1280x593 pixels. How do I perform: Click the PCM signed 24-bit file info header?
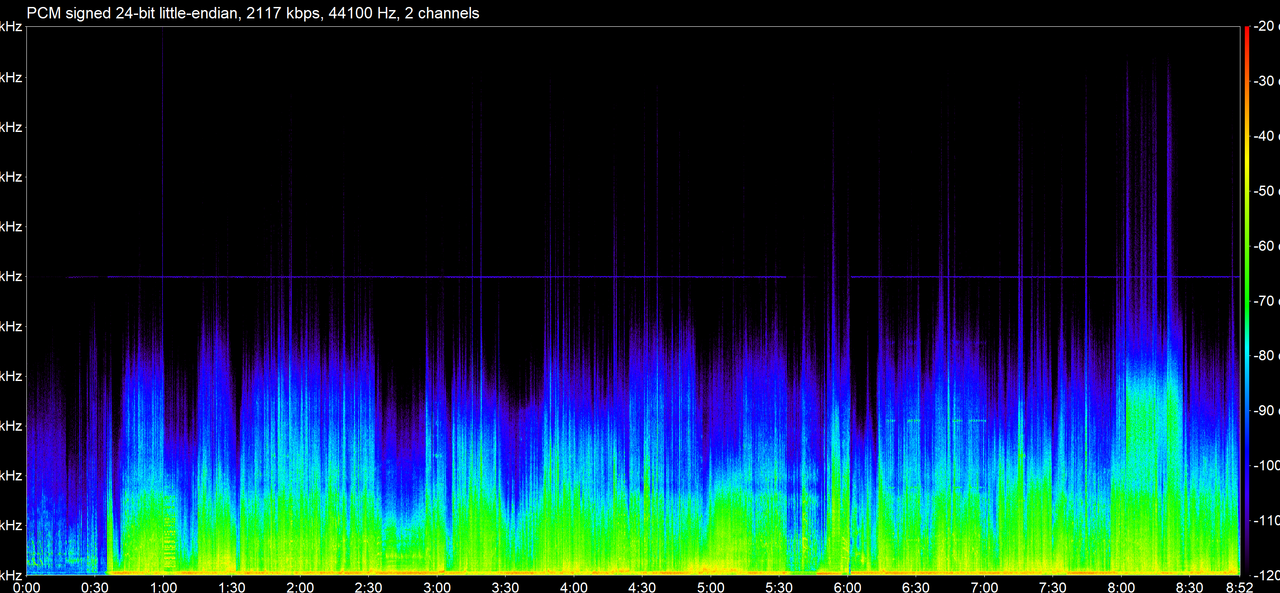tap(253, 13)
